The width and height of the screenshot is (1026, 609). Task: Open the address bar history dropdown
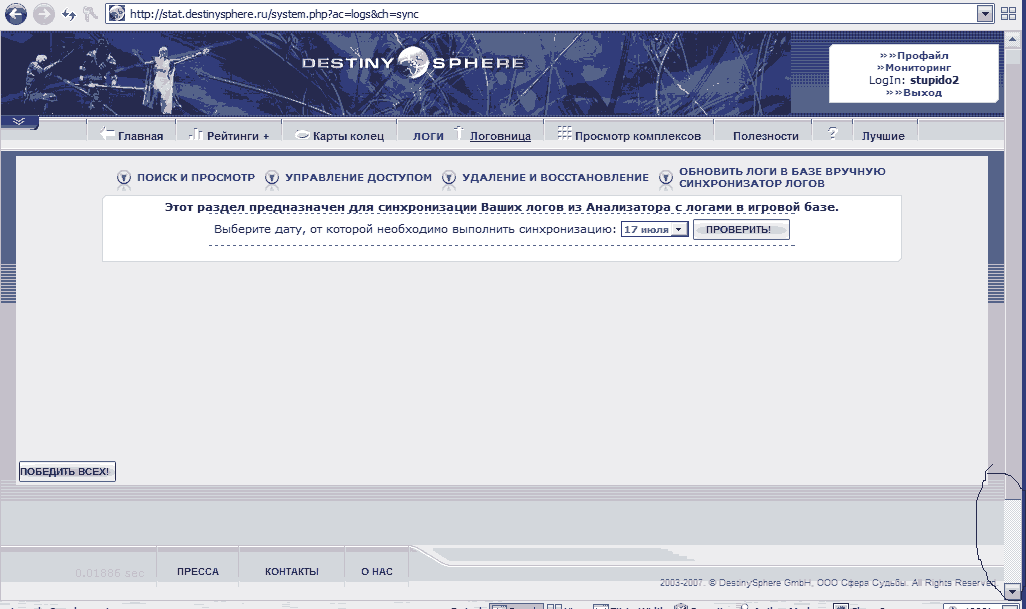(x=986, y=14)
